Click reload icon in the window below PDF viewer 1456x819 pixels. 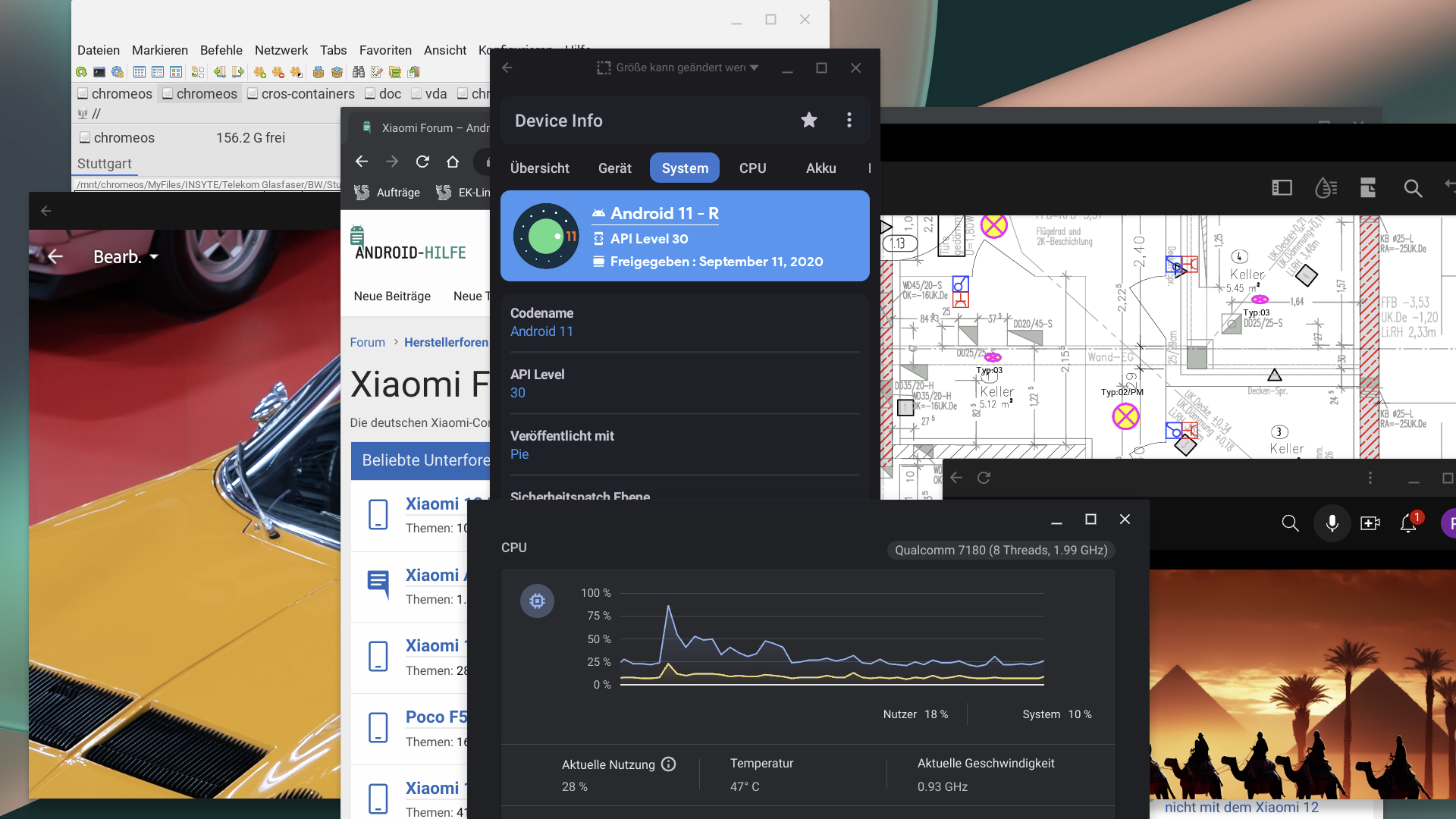click(x=984, y=478)
